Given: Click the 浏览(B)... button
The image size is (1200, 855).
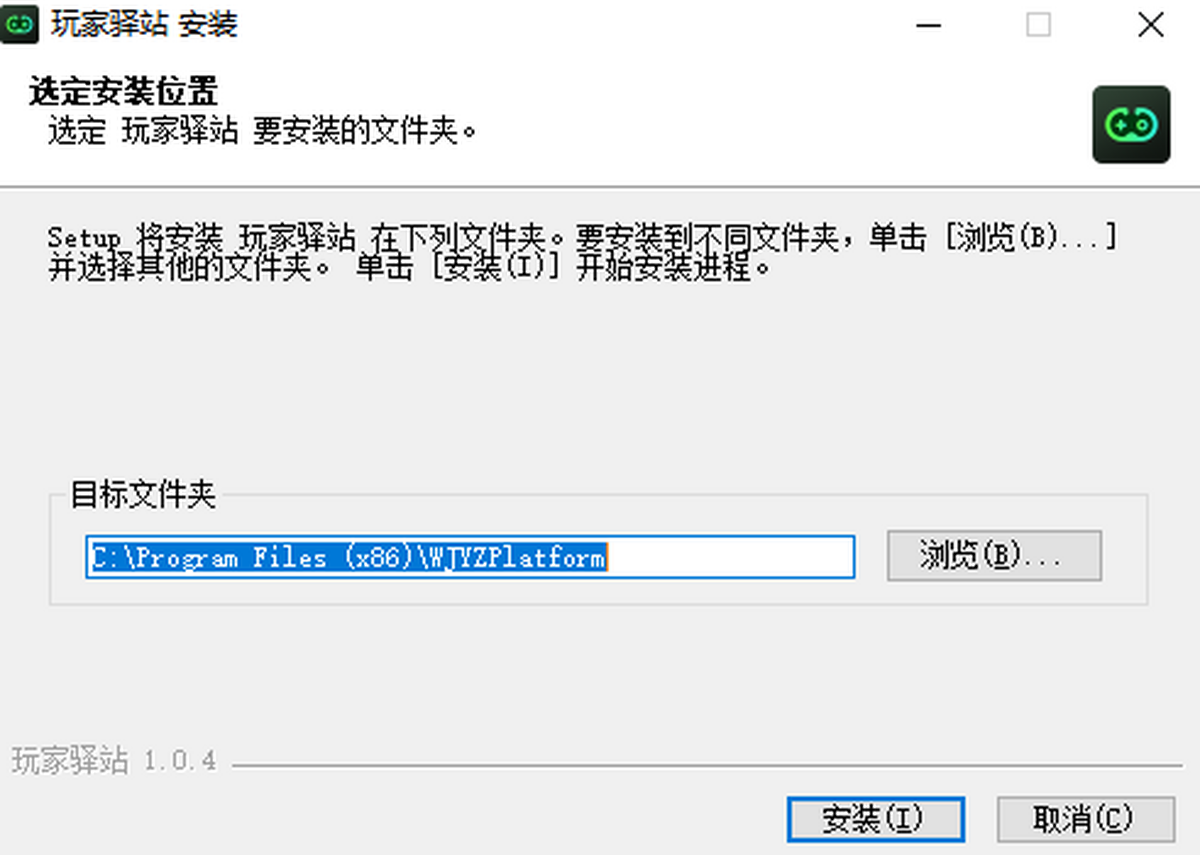Looking at the screenshot, I should point(994,556).
